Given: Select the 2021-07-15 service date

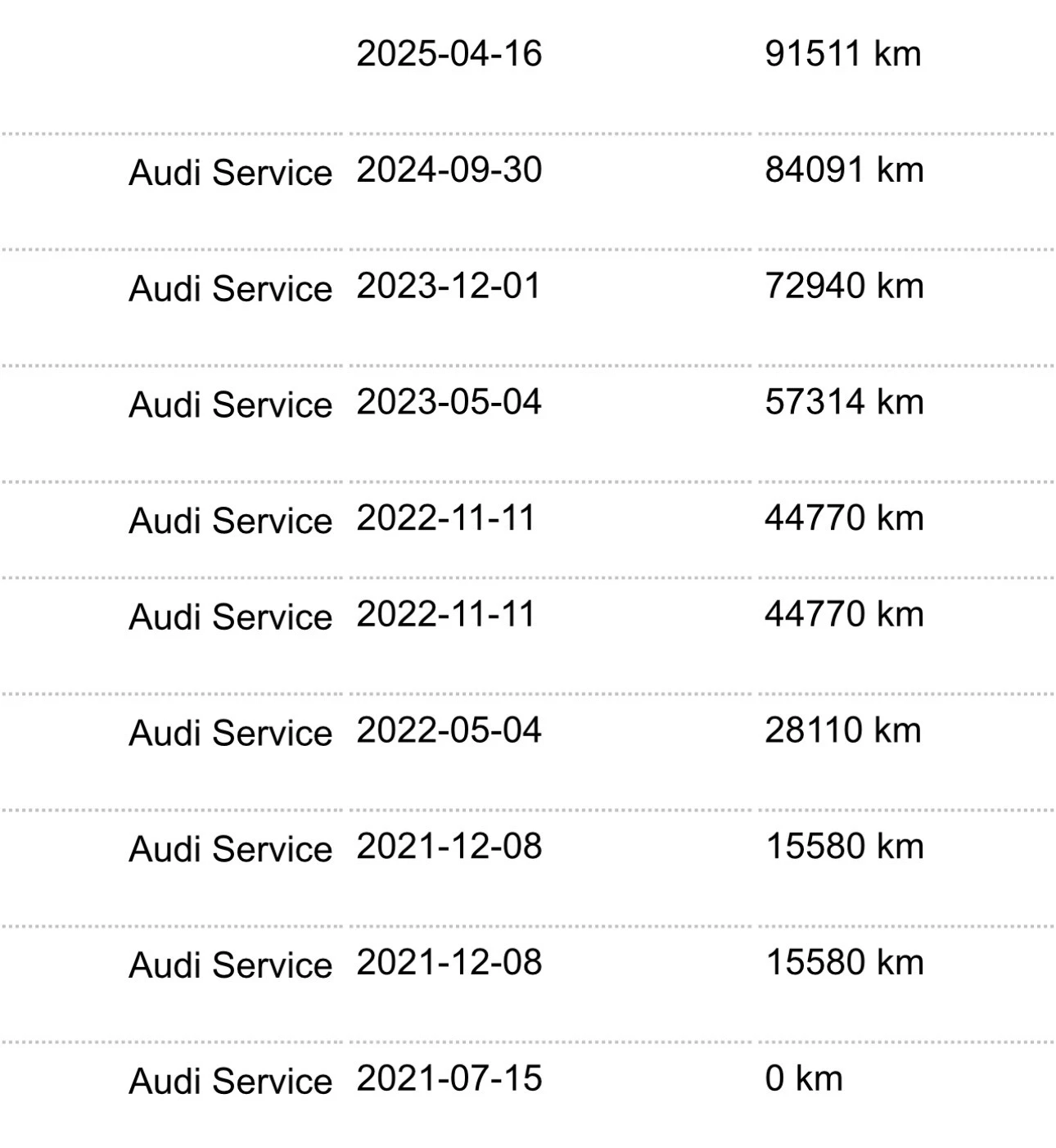Looking at the screenshot, I should [x=449, y=1079].
